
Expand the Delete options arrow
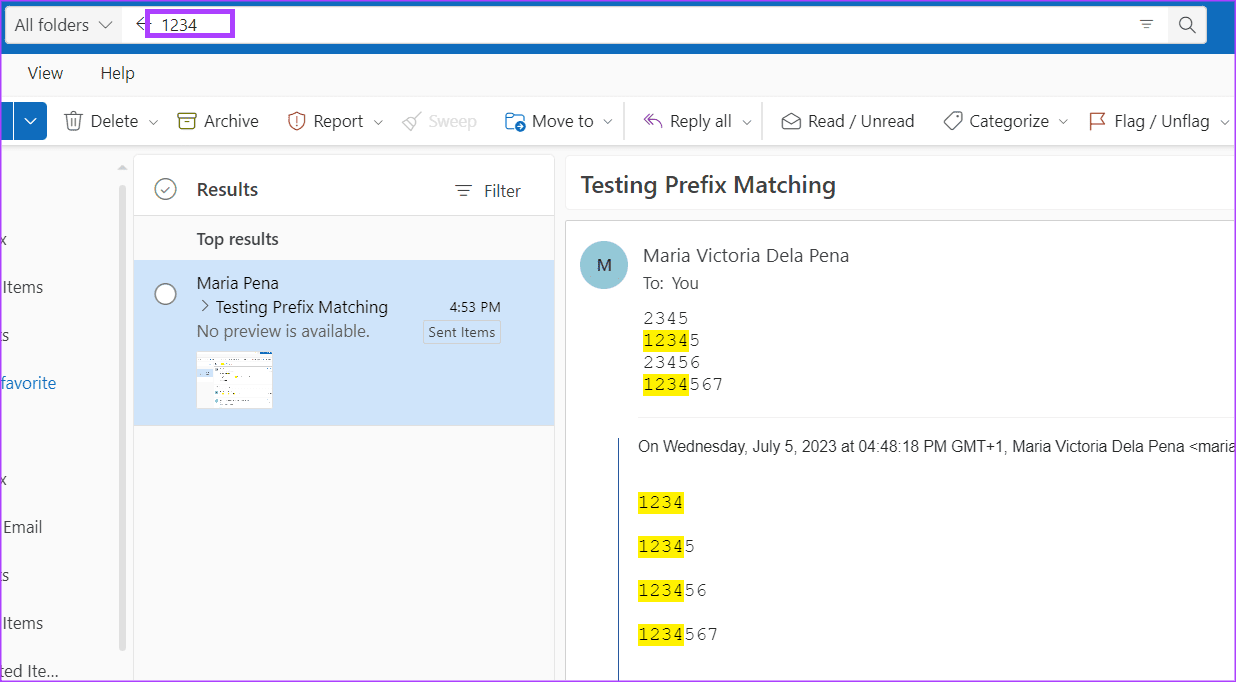click(x=153, y=122)
